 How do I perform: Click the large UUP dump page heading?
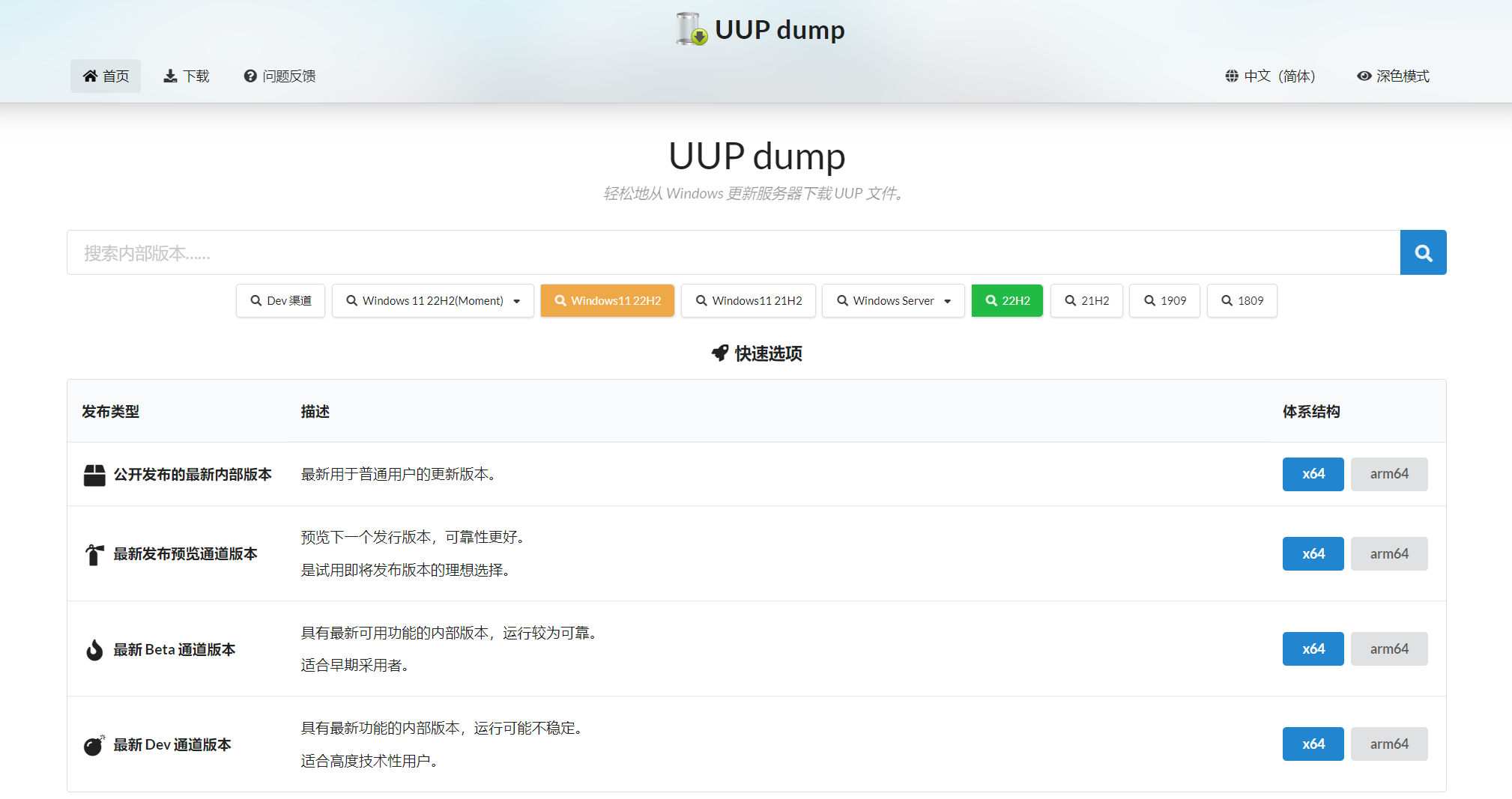pyautogui.click(x=757, y=156)
